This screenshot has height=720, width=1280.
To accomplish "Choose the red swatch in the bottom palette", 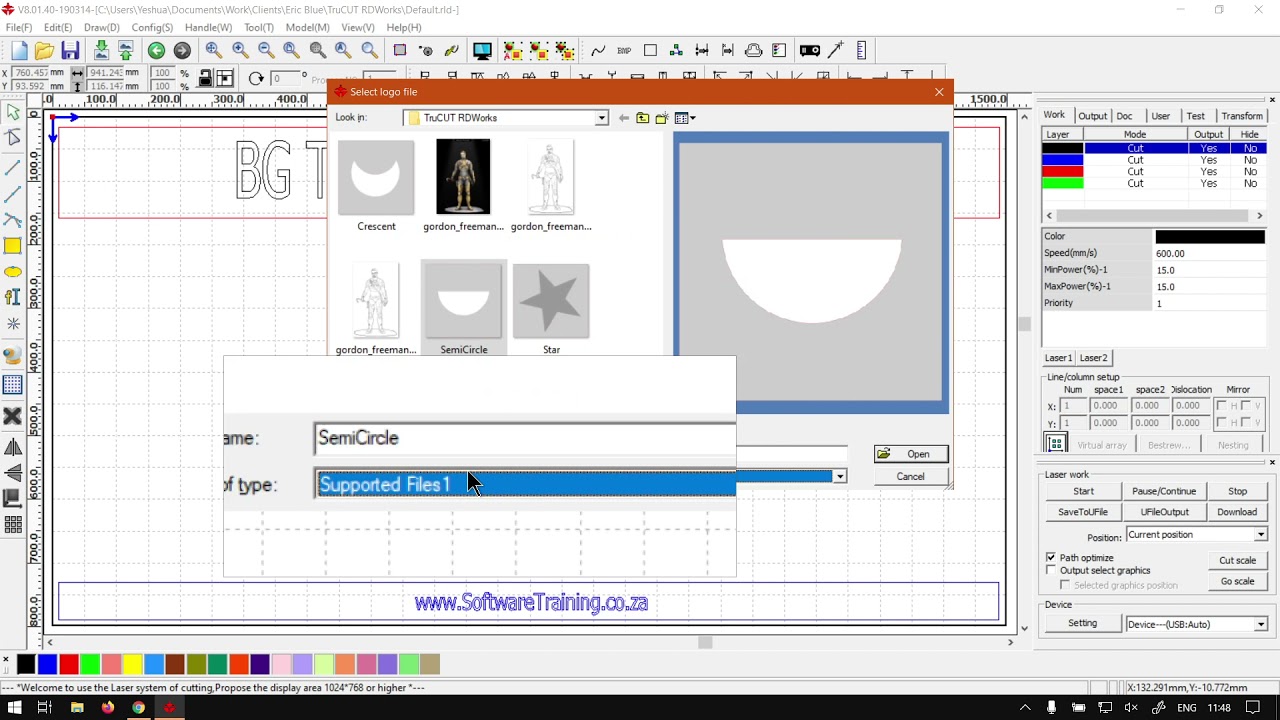I will coord(68,664).
